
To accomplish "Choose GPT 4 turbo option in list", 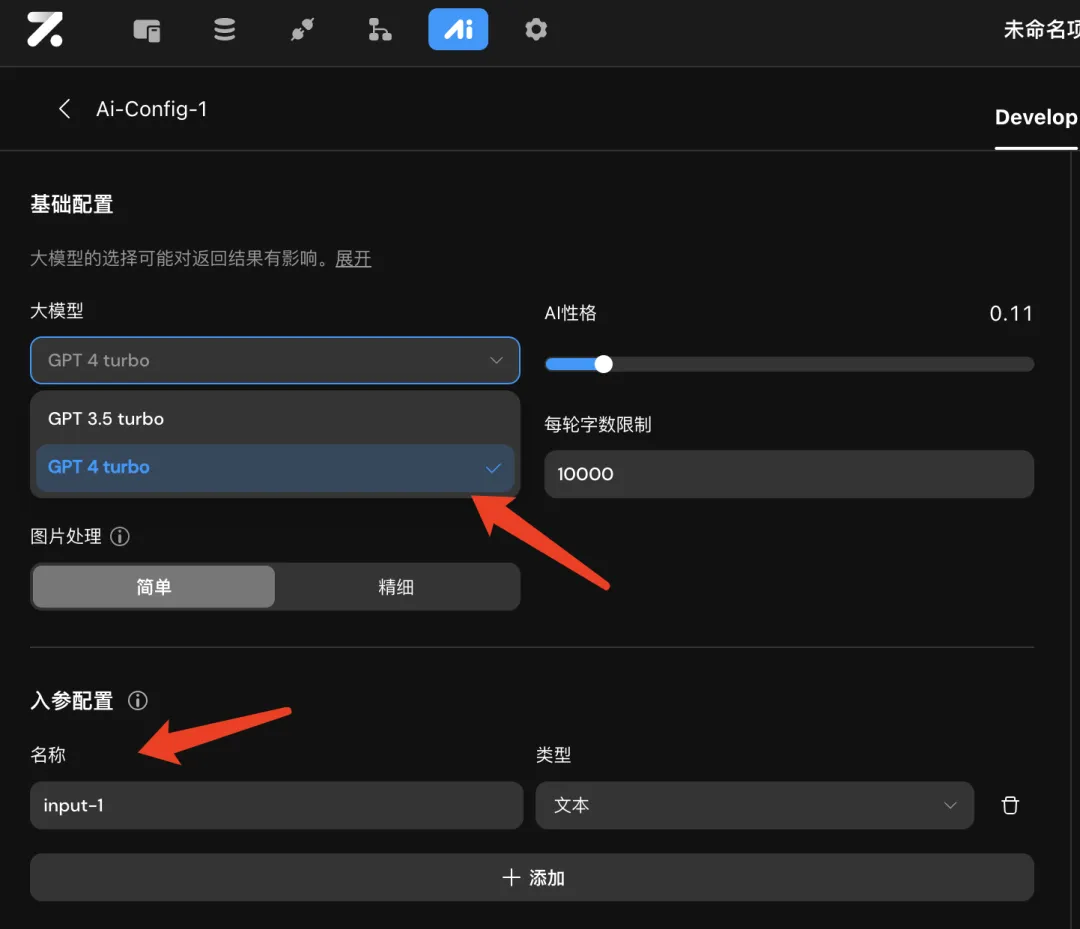I will tap(275, 468).
